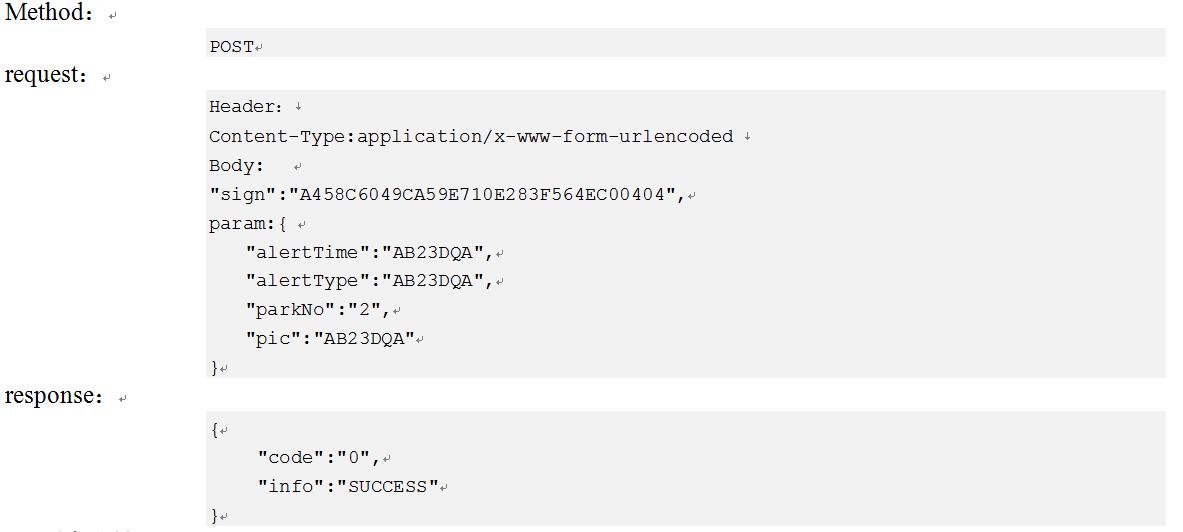Click the opening brace in response block
Image resolution: width=1183 pixels, height=532 pixels.
point(214,430)
